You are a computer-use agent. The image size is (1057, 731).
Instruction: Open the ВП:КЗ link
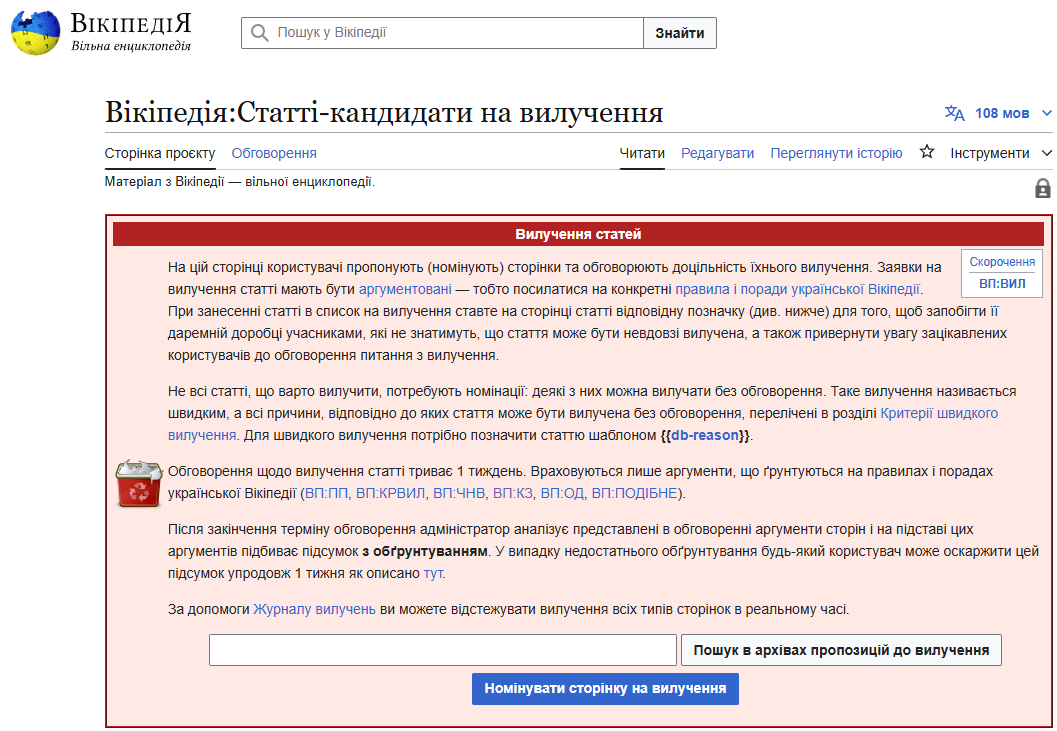tap(512, 494)
